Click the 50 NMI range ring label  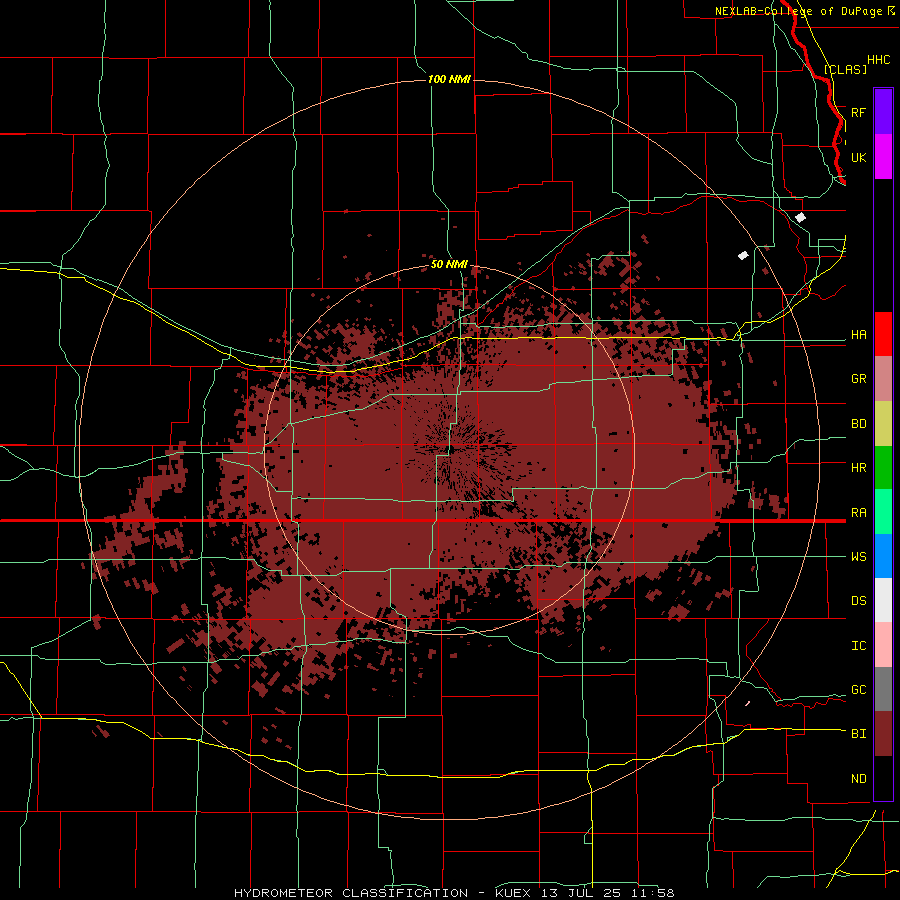click(x=449, y=265)
